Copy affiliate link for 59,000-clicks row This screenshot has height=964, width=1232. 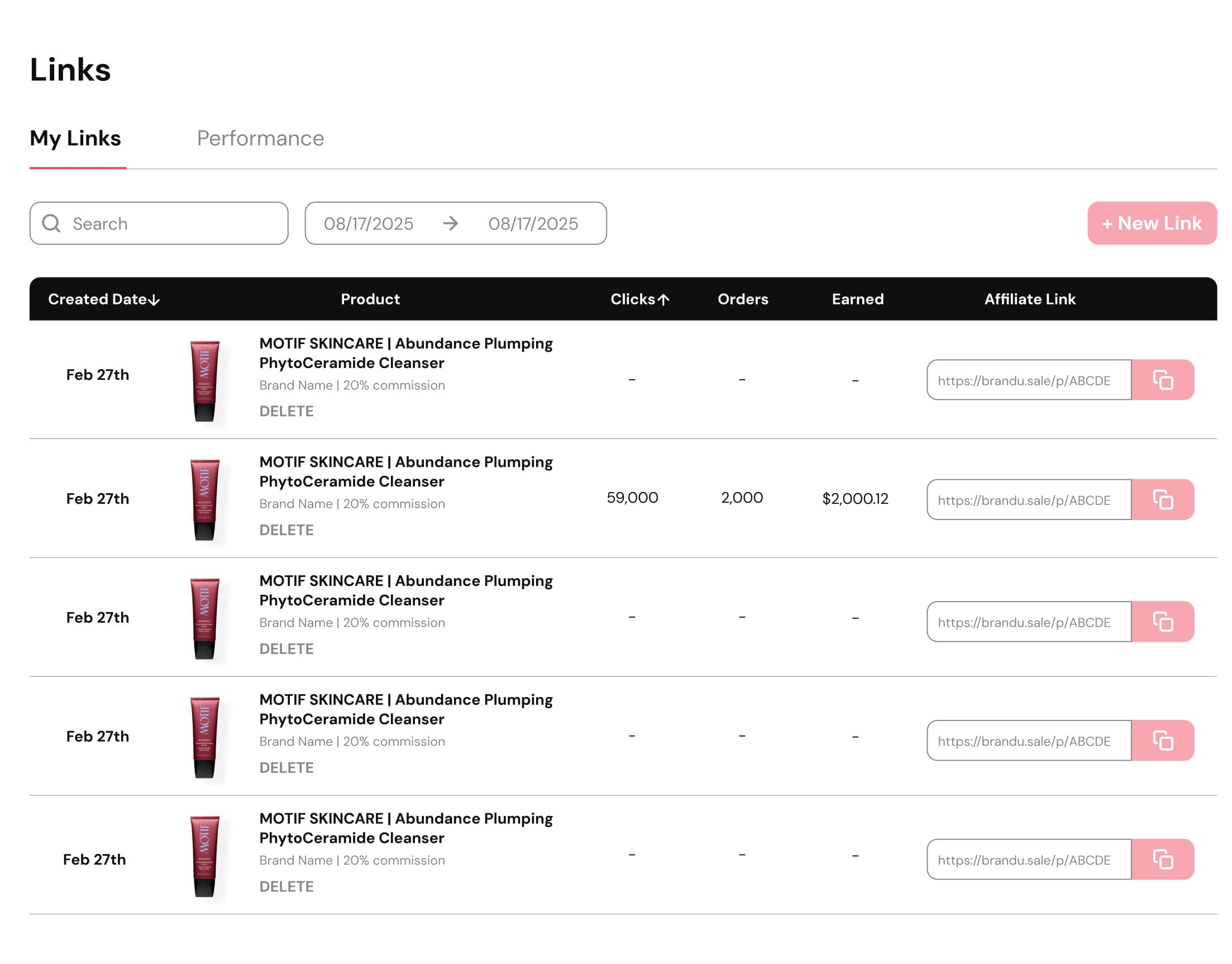point(1162,499)
